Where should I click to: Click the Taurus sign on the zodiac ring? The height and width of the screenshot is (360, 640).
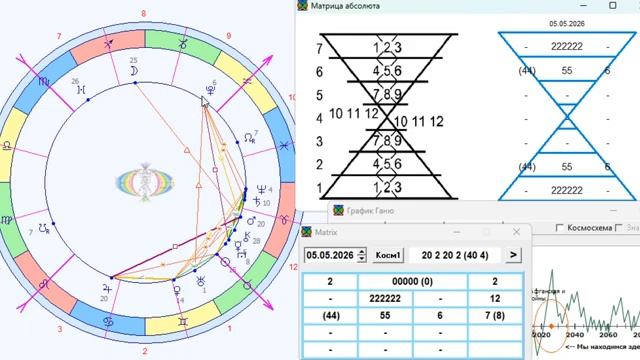(x=247, y=285)
